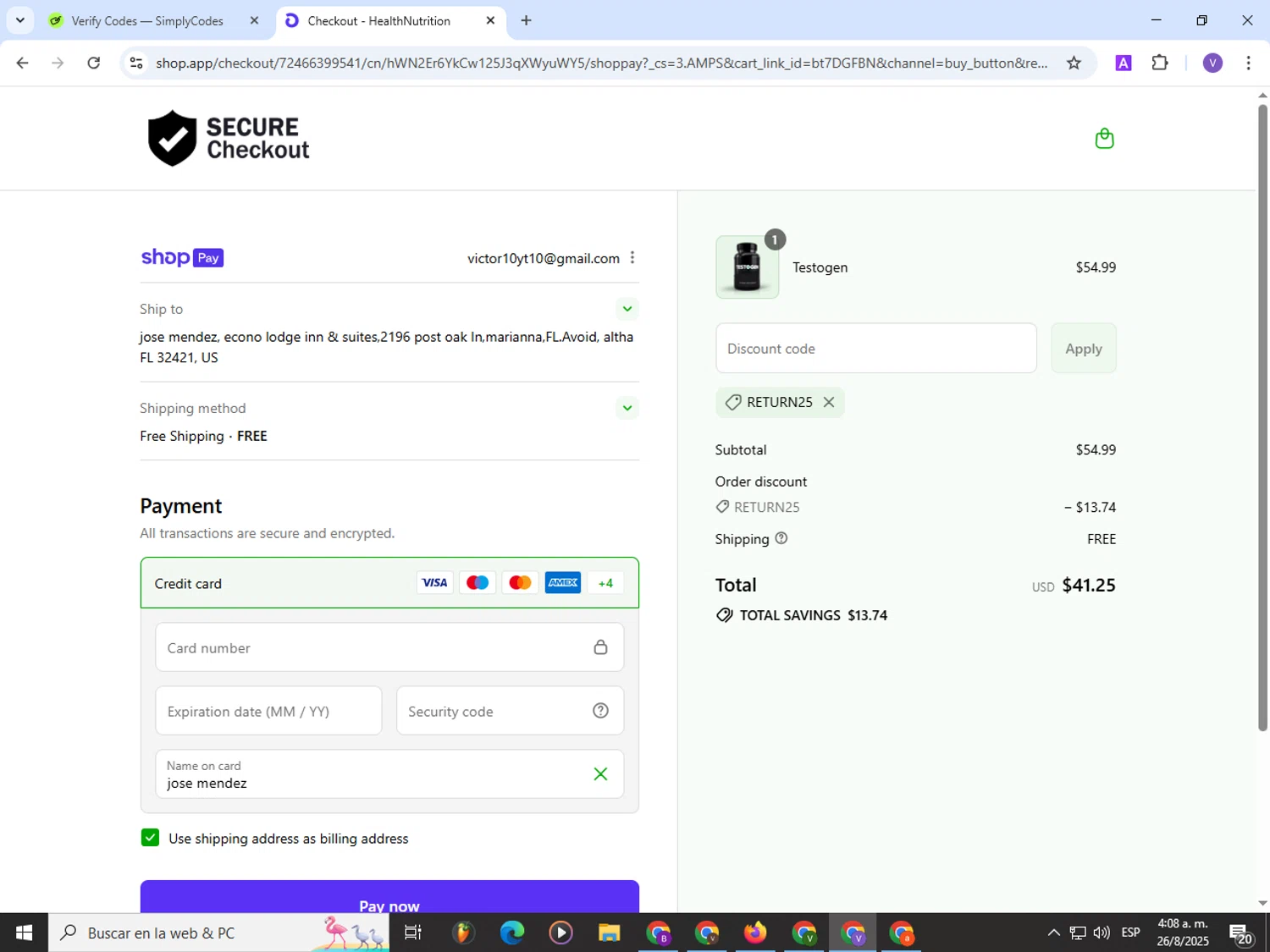
Task: Click the purple A extension icon
Action: point(1124,63)
